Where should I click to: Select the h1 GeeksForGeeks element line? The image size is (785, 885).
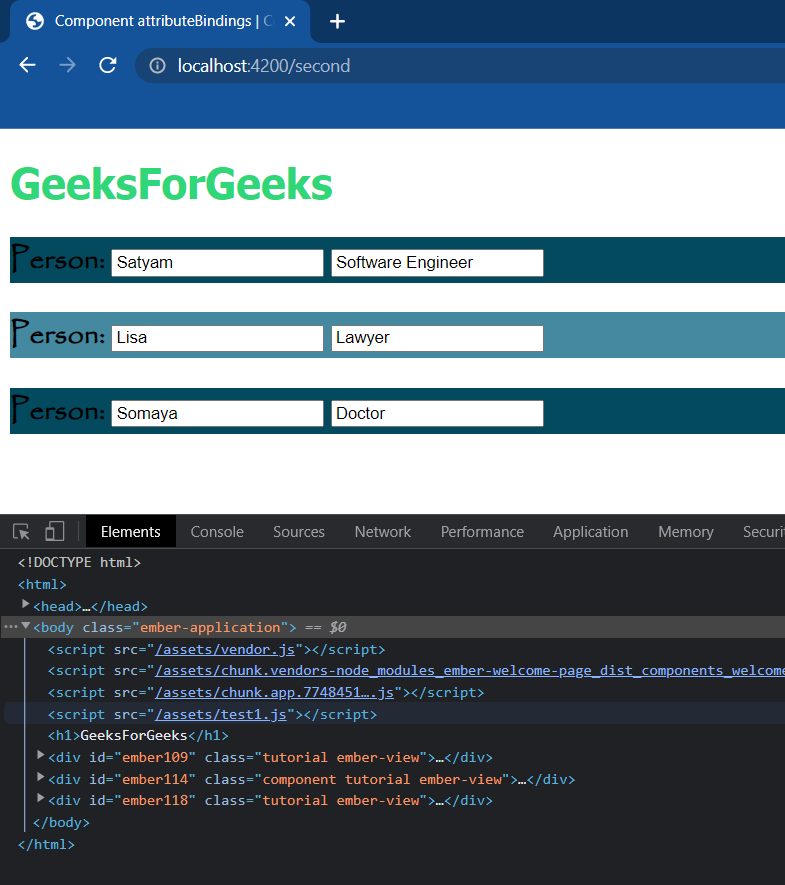(x=138, y=736)
